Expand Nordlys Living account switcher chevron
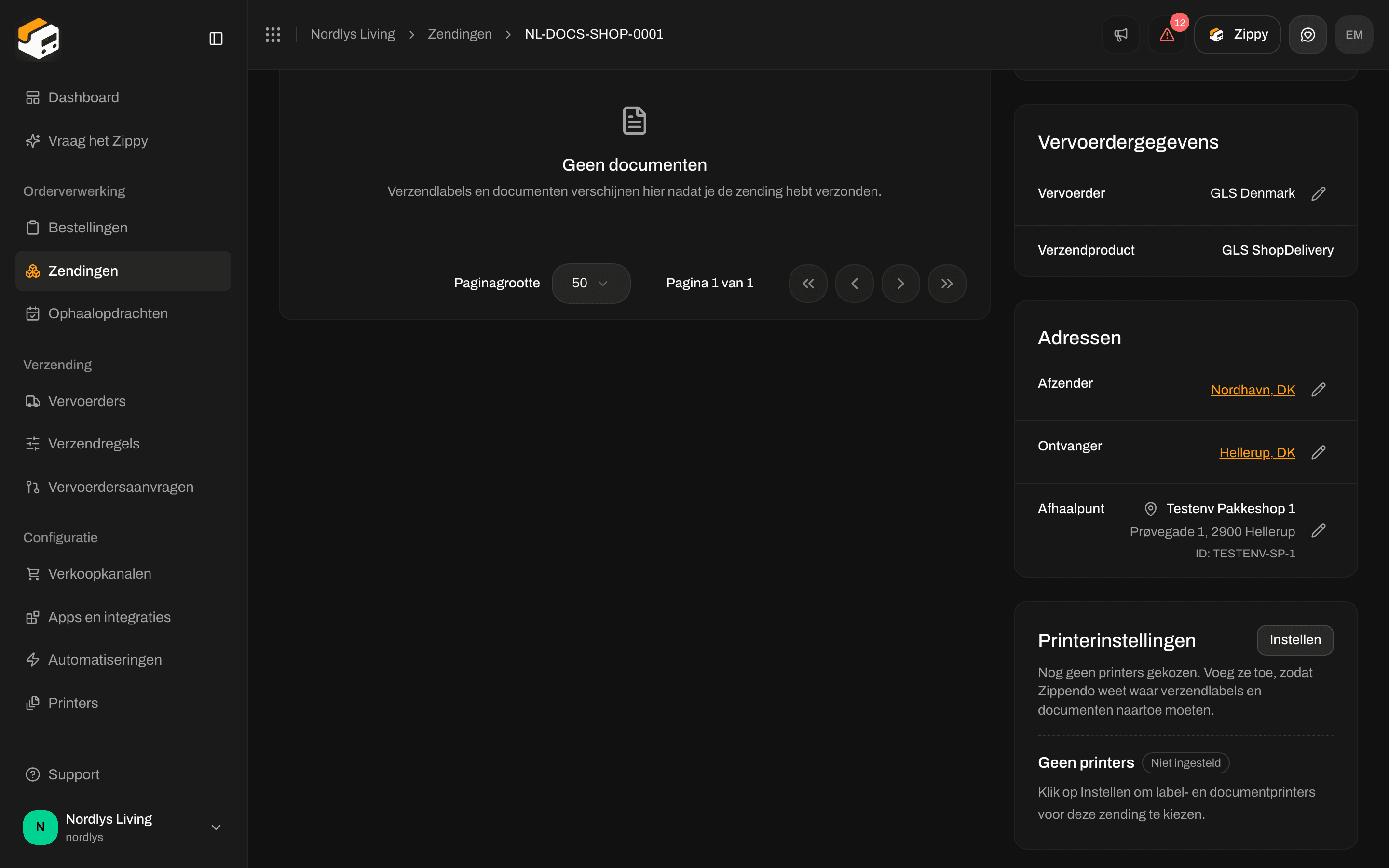The height and width of the screenshot is (868, 1389). click(x=216, y=827)
